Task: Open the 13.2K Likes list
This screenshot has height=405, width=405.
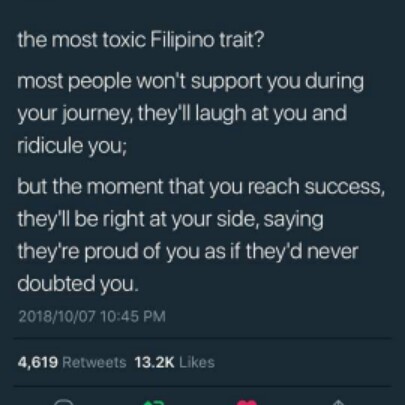Action: click(x=175, y=362)
